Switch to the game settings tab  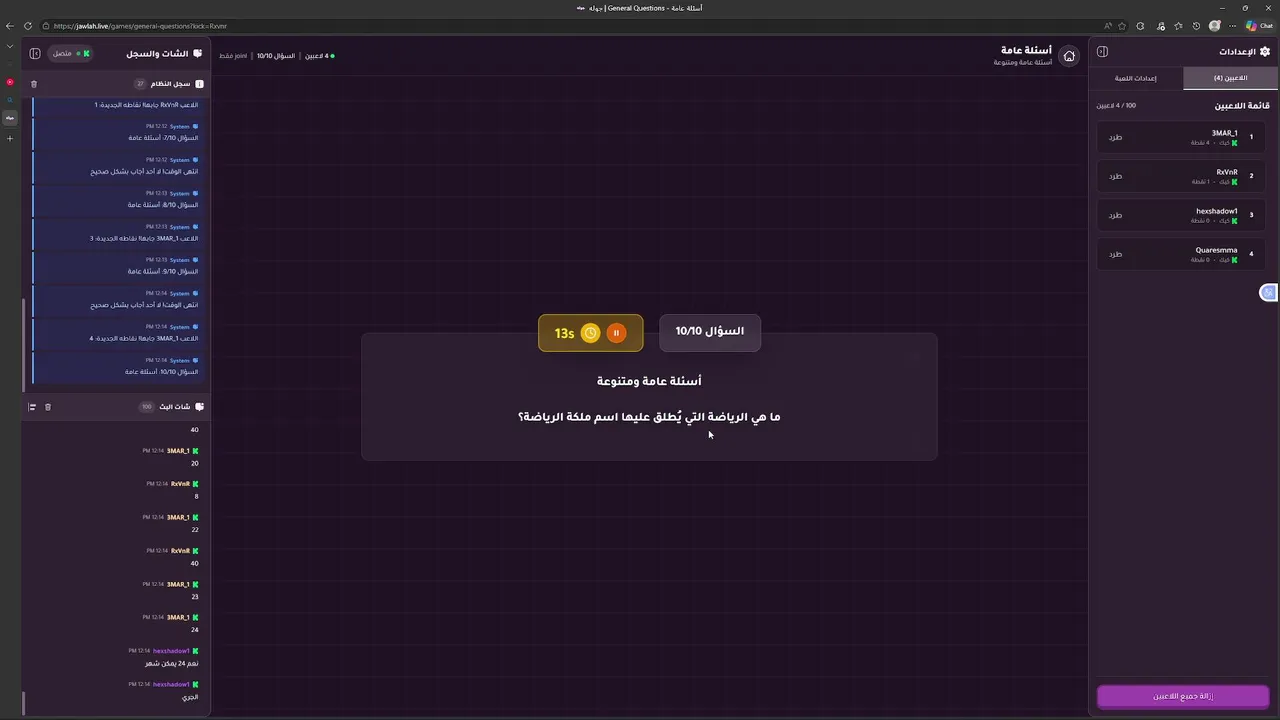tap(1136, 78)
